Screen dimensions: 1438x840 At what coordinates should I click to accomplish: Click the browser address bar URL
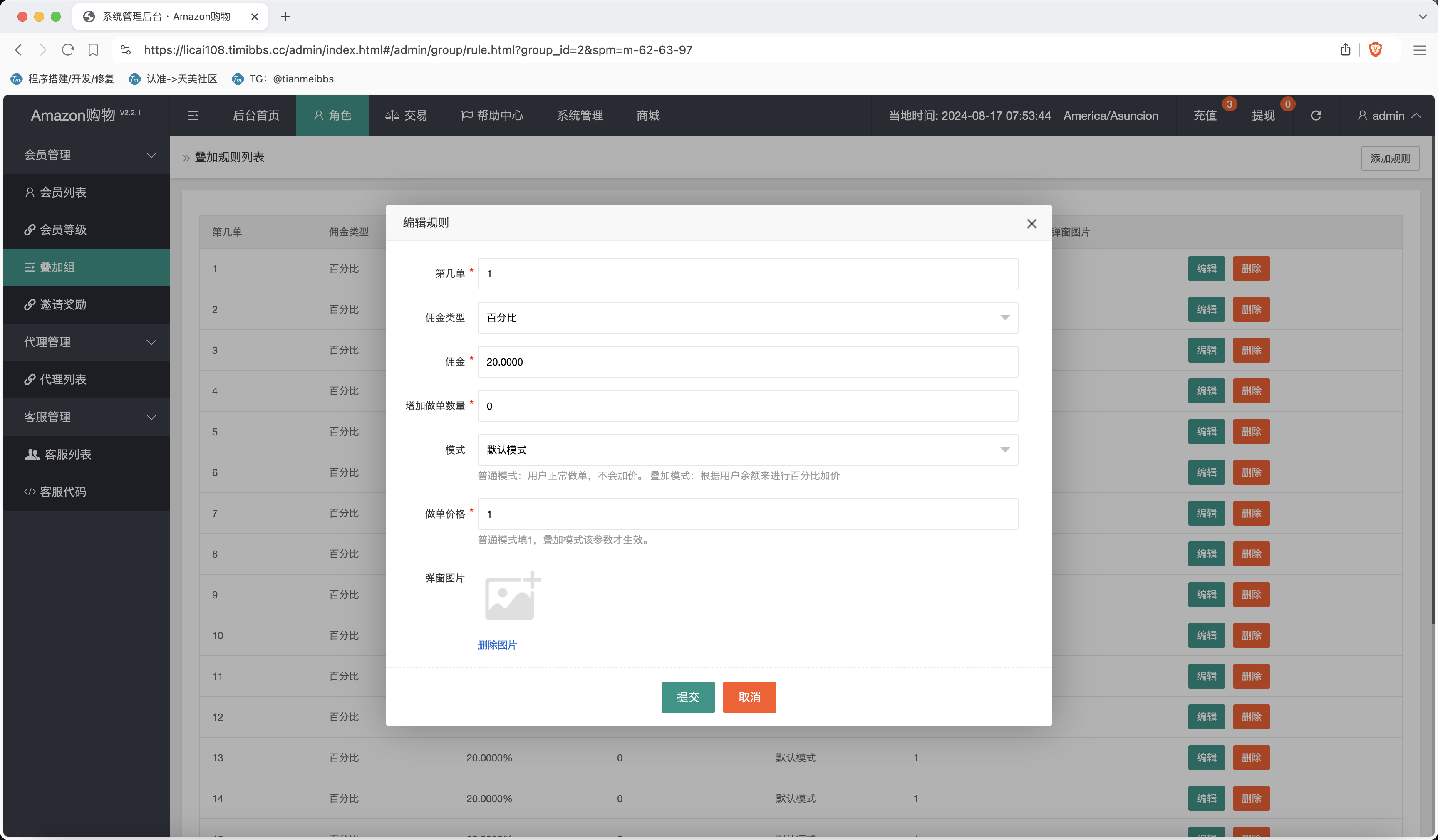(418, 49)
